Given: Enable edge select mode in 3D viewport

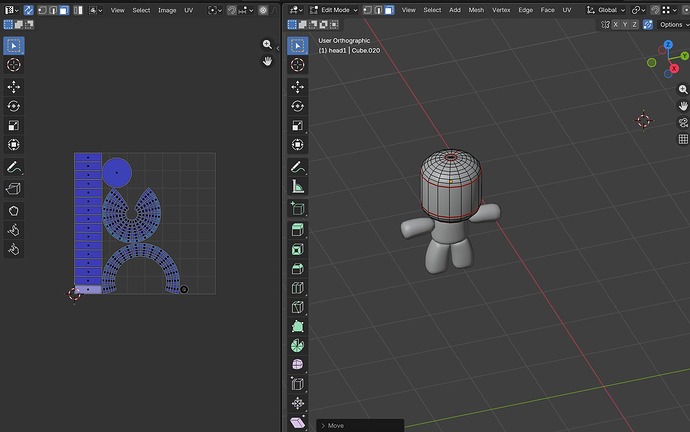Looking at the screenshot, I should click(378, 10).
